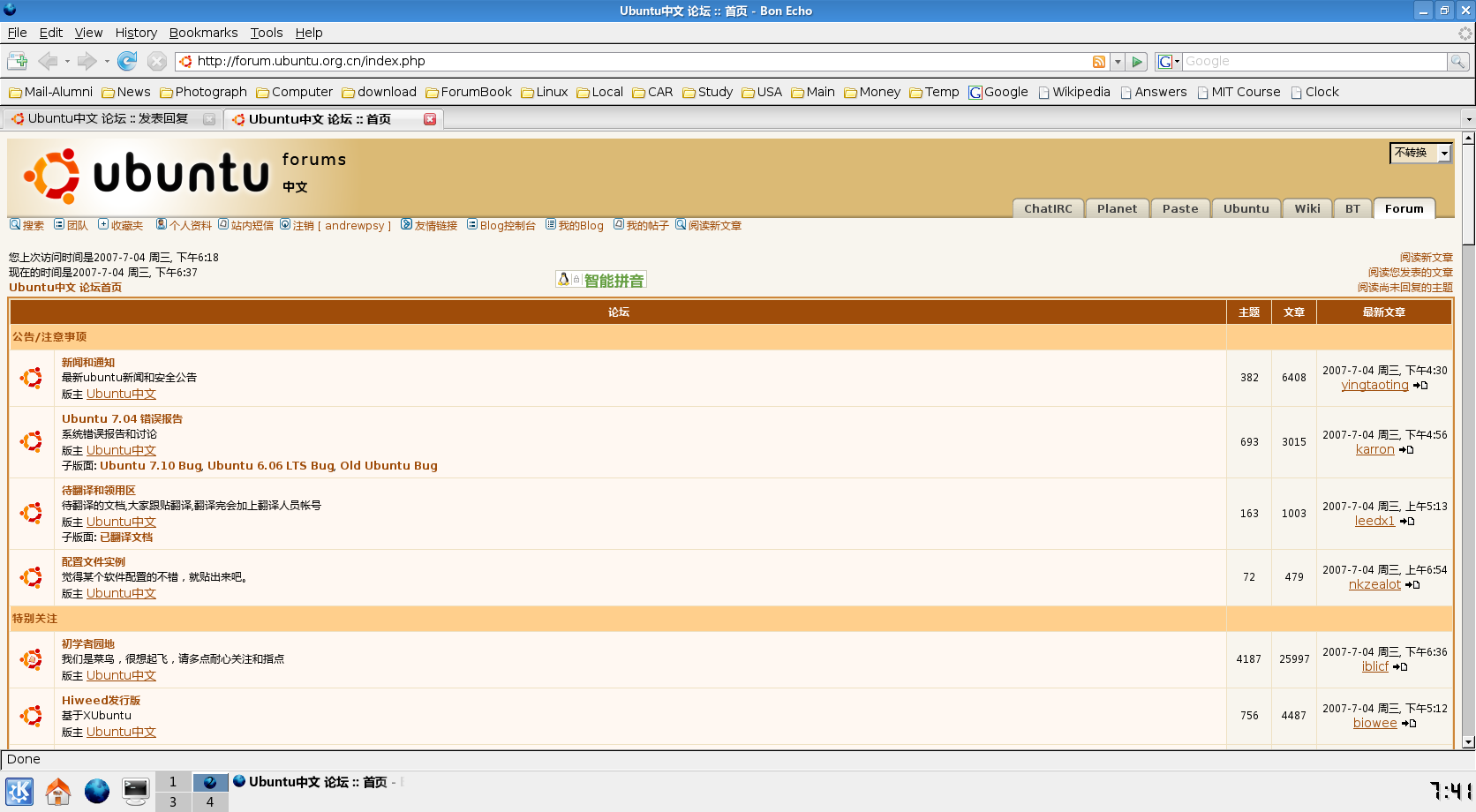The height and width of the screenshot is (812, 1476).
Task: Click the search magnifier button
Action: [1457, 62]
